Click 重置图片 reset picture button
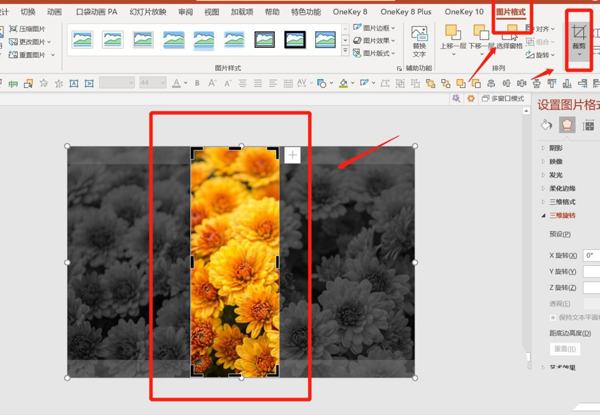 pyautogui.click(x=32, y=55)
